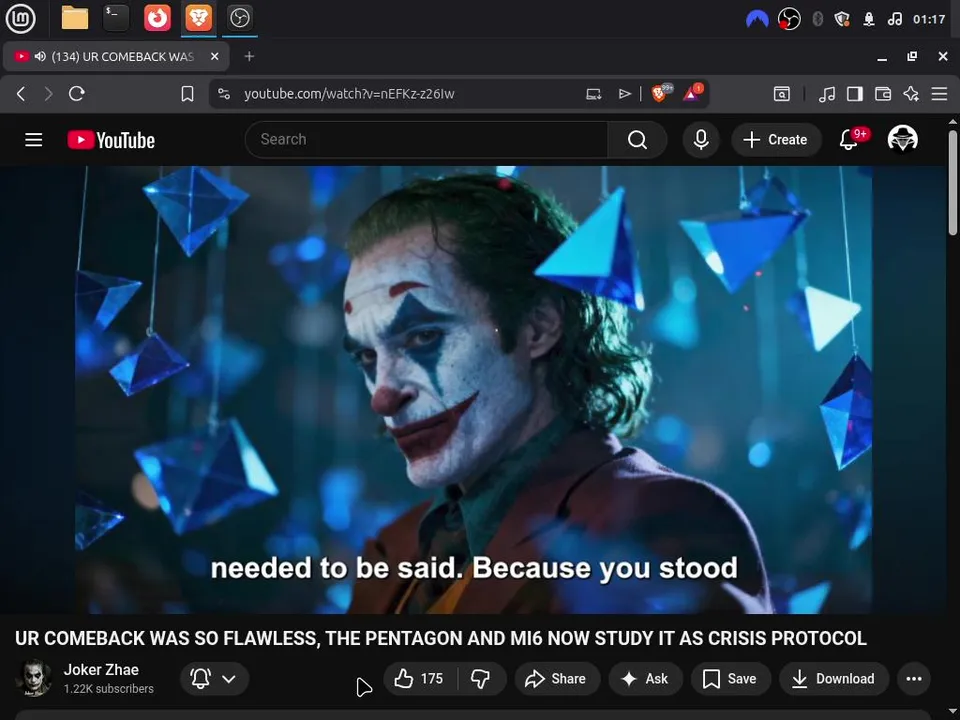Open the Brave Wallet icon

pyautogui.click(x=883, y=94)
